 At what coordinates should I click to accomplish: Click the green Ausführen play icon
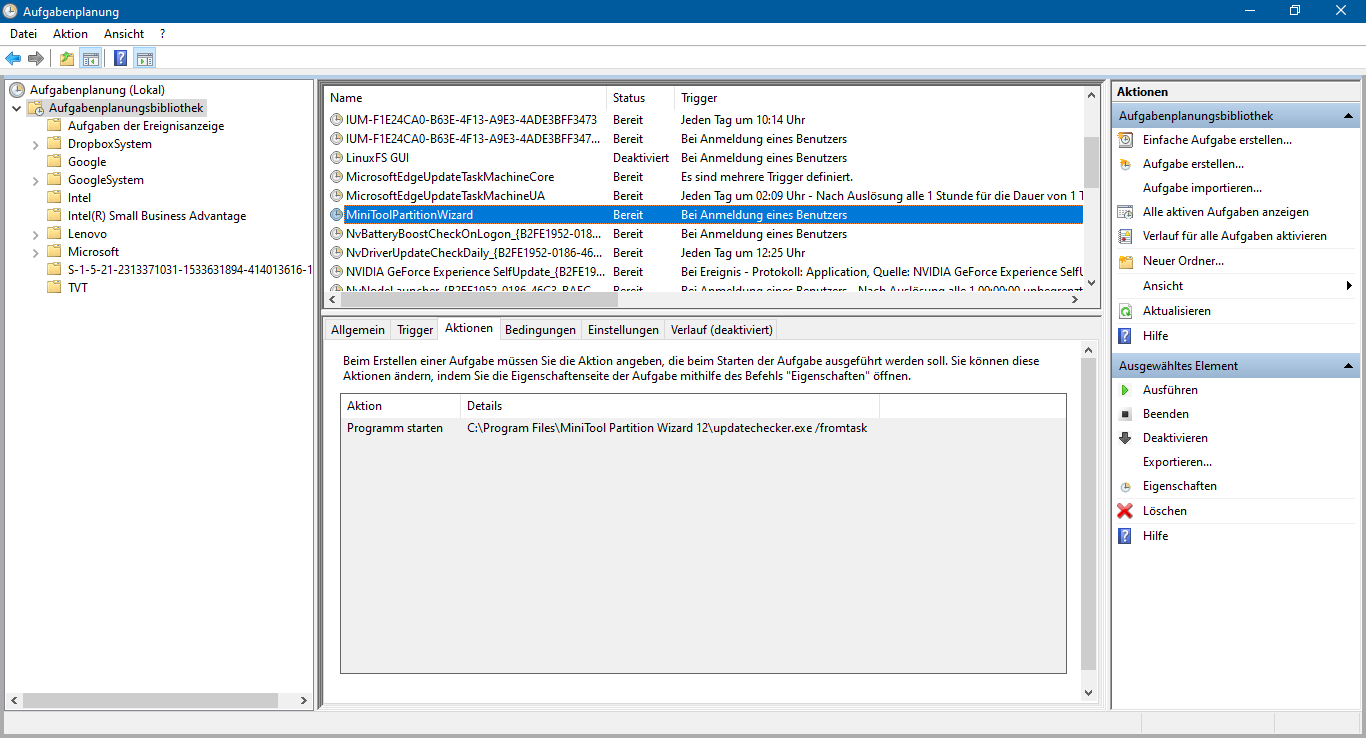(x=1125, y=390)
